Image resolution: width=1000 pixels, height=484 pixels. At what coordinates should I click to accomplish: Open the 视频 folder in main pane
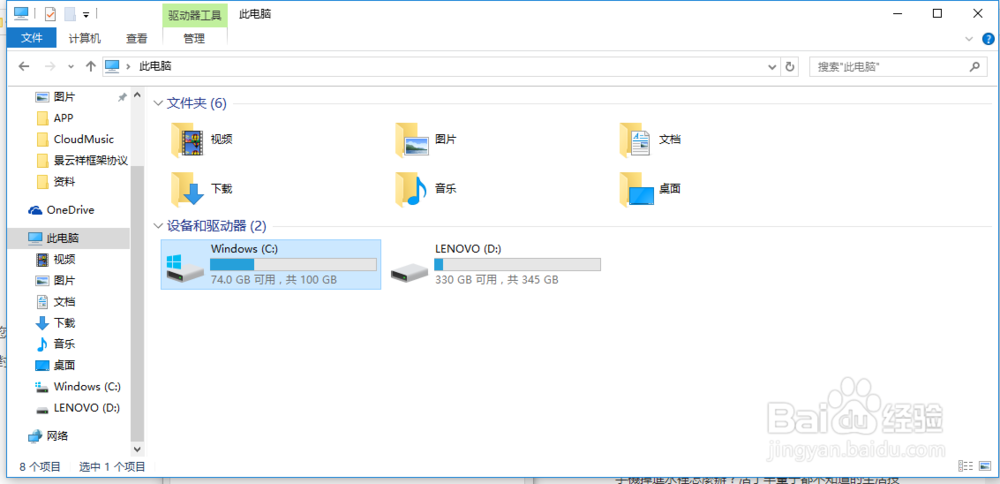click(202, 140)
